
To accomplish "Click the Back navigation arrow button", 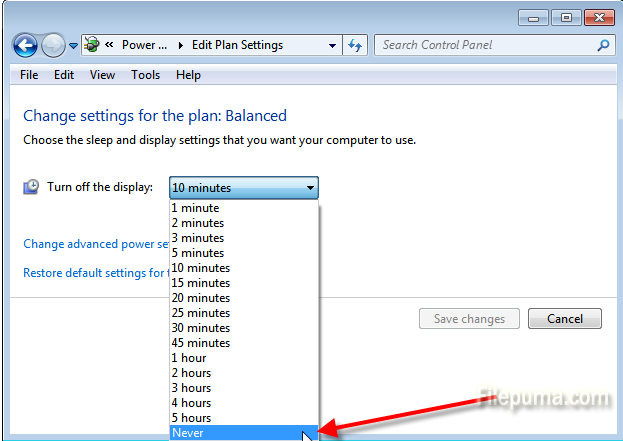I will pyautogui.click(x=25, y=45).
